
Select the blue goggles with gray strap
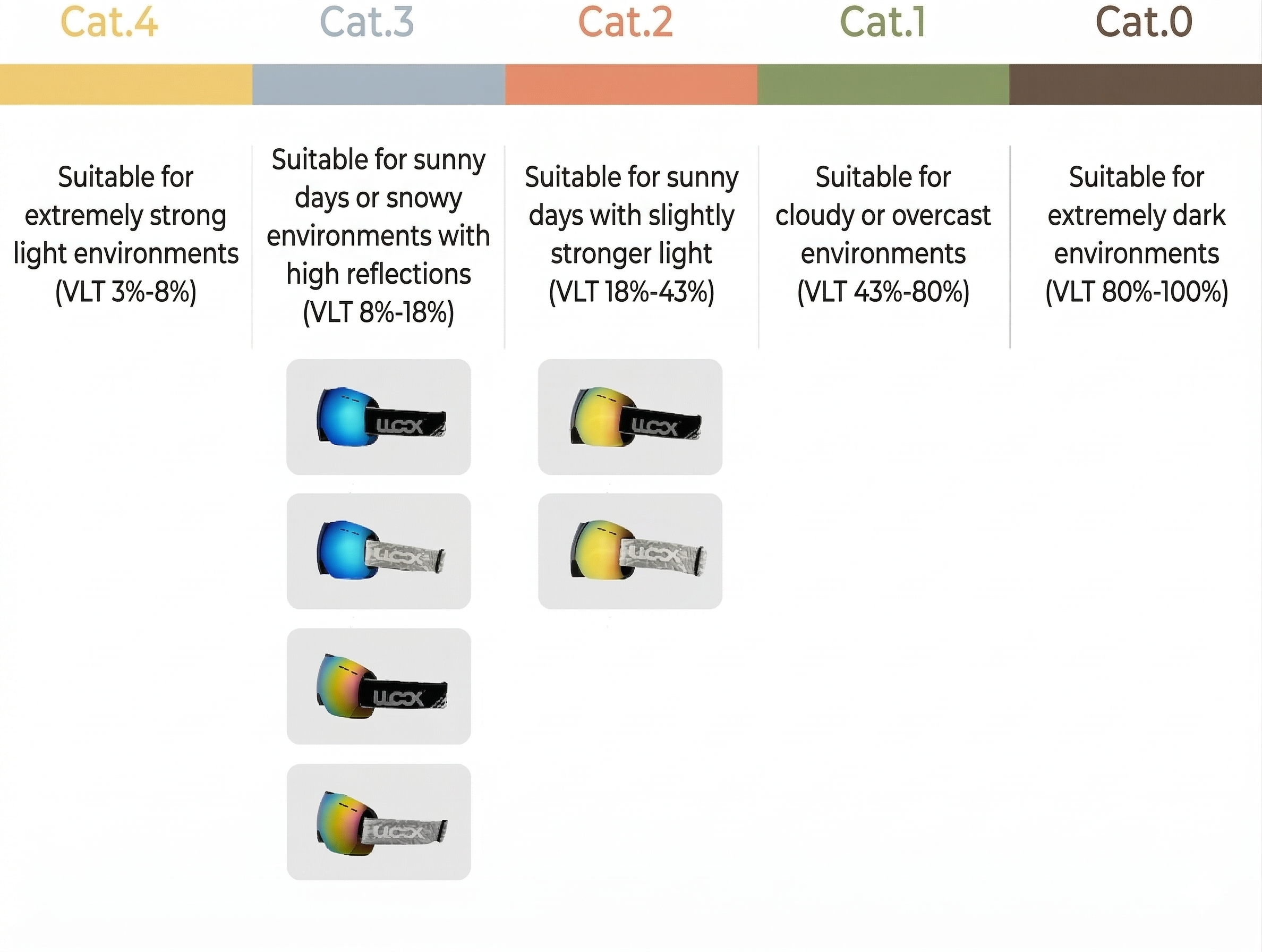coord(378,551)
